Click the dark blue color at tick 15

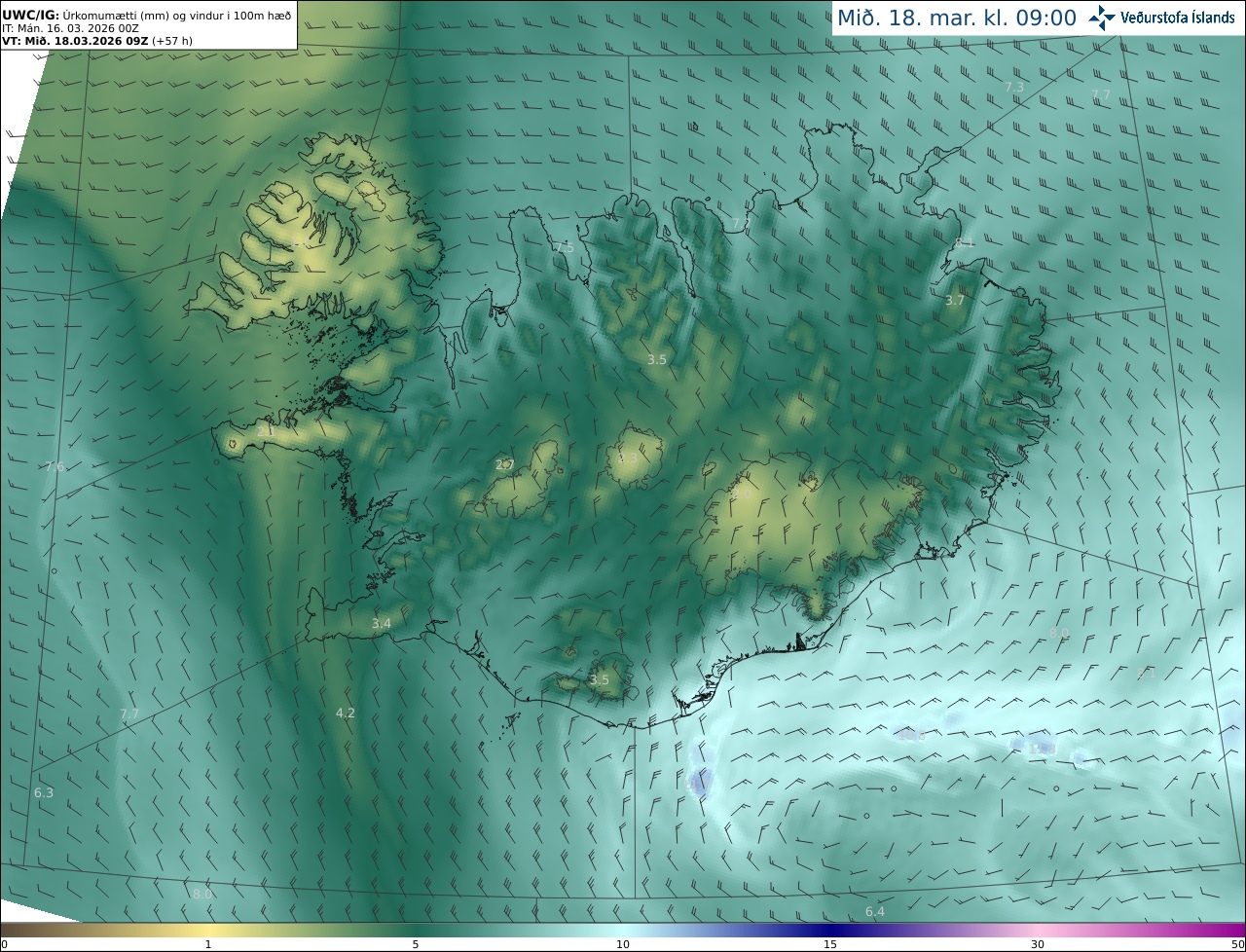830,930
